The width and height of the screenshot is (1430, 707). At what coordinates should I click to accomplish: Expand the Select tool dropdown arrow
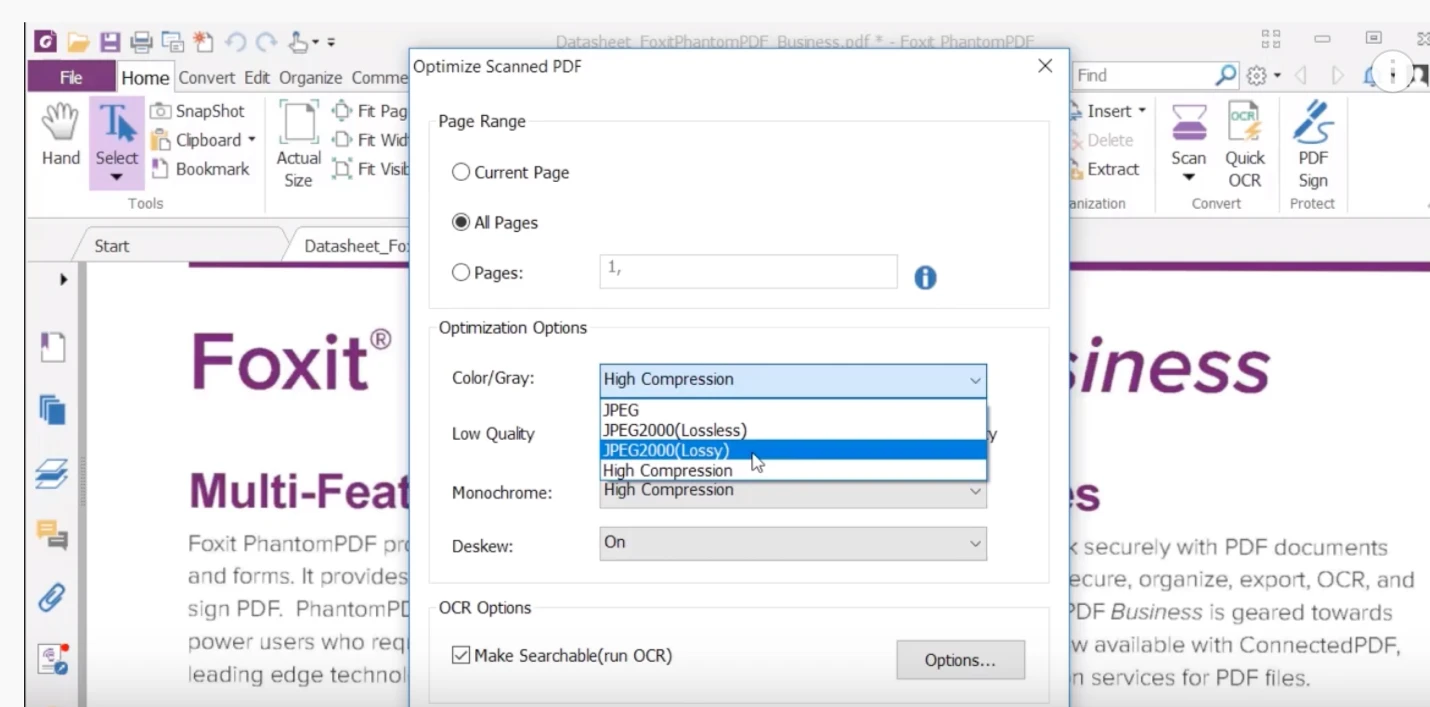coord(117,179)
